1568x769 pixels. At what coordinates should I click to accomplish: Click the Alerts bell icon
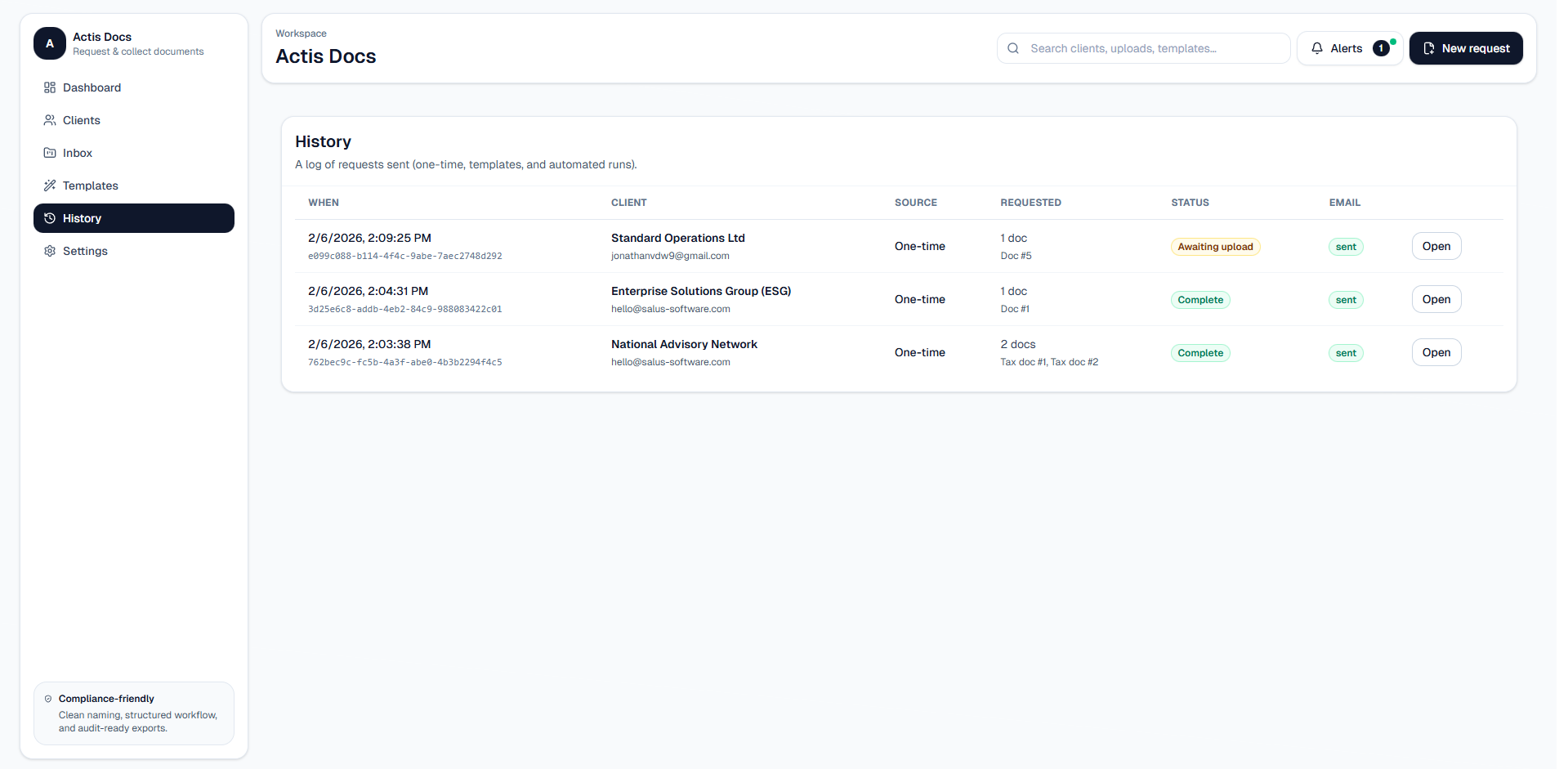pyautogui.click(x=1316, y=47)
